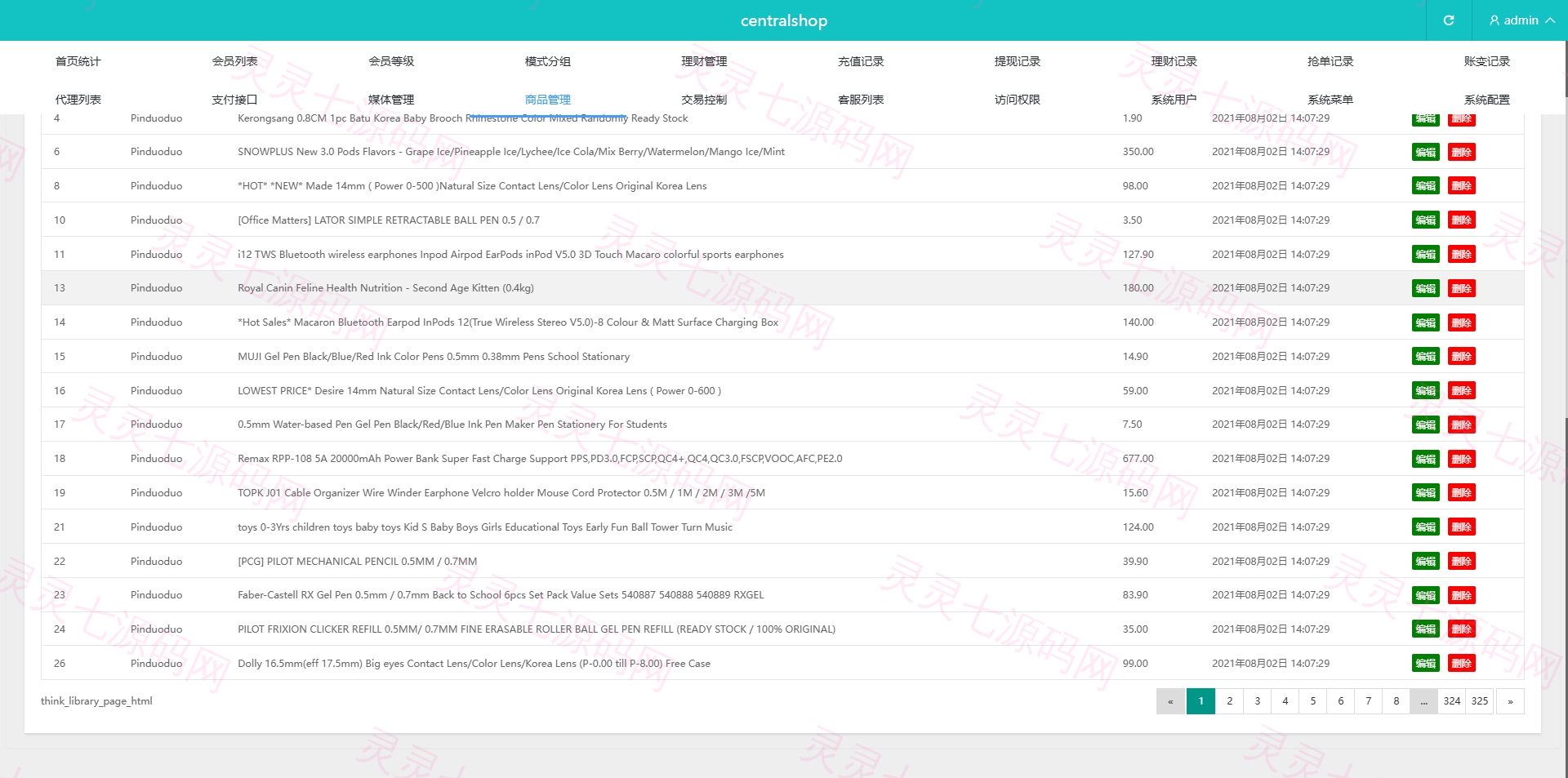
Task: Open 系统菜单 menu item
Action: 1330,100
